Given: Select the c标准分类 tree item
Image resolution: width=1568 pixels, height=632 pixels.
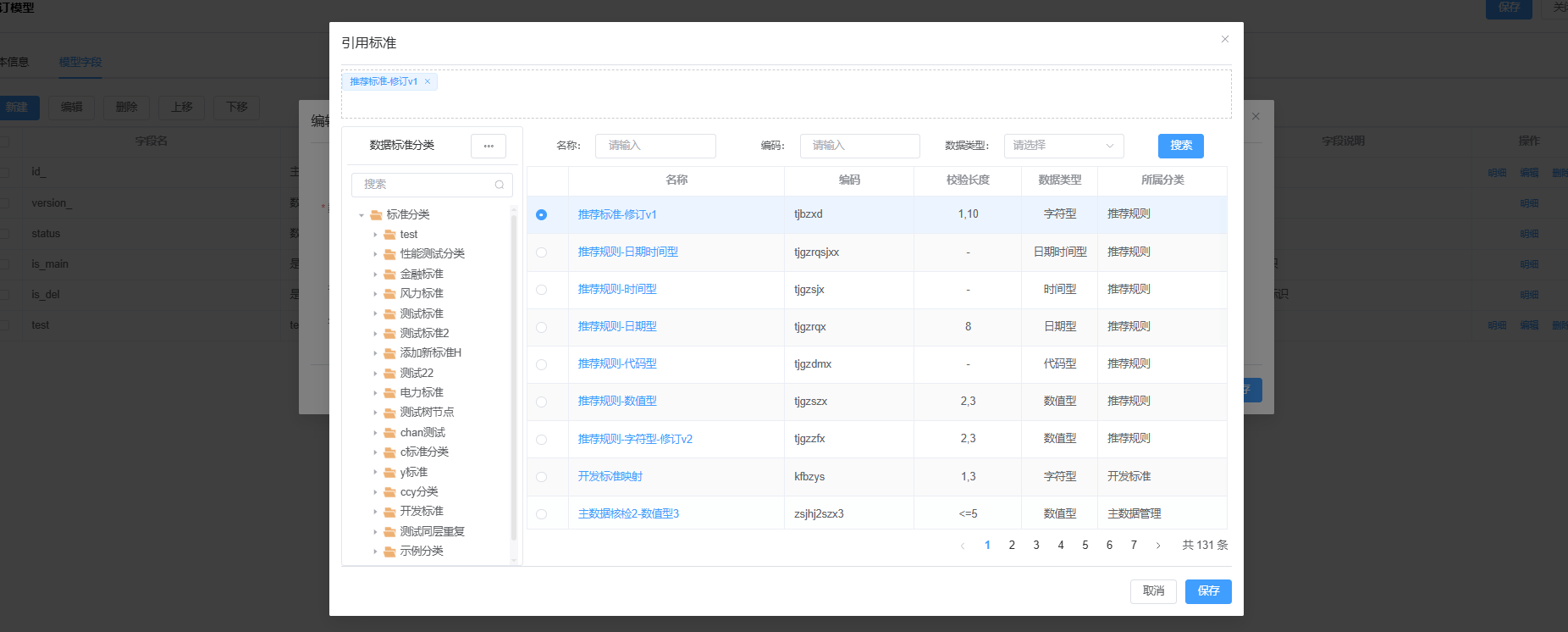Looking at the screenshot, I should 424,452.
